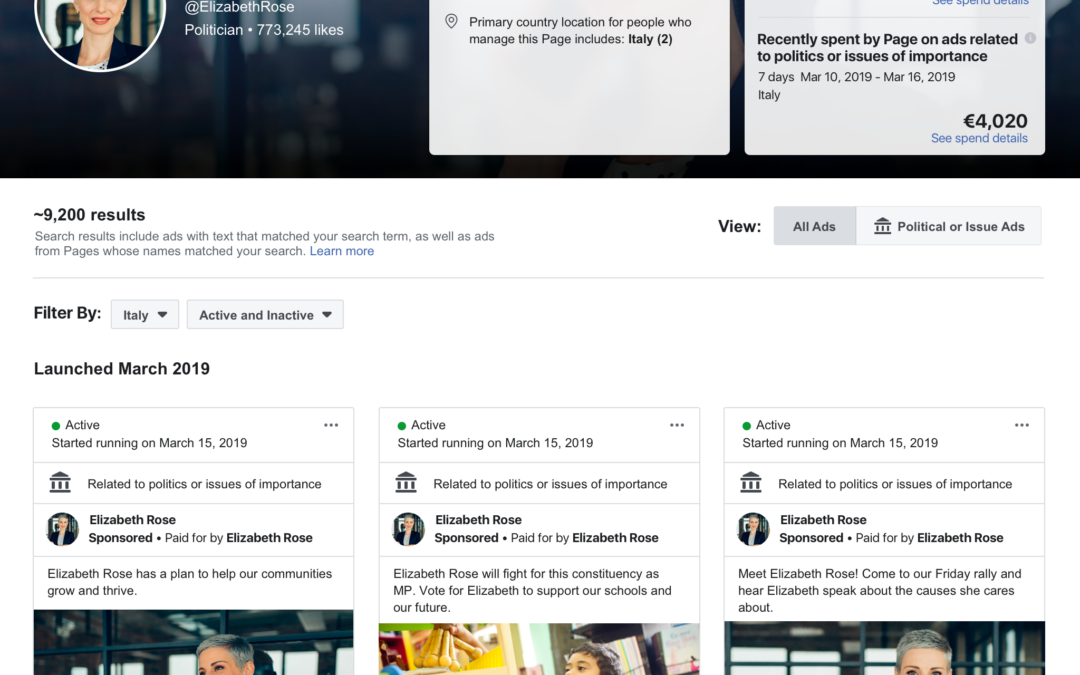Click Elizabeth Rose avatar in 'Friday rally' ad
The height and width of the screenshot is (675, 1080).
[x=754, y=529]
